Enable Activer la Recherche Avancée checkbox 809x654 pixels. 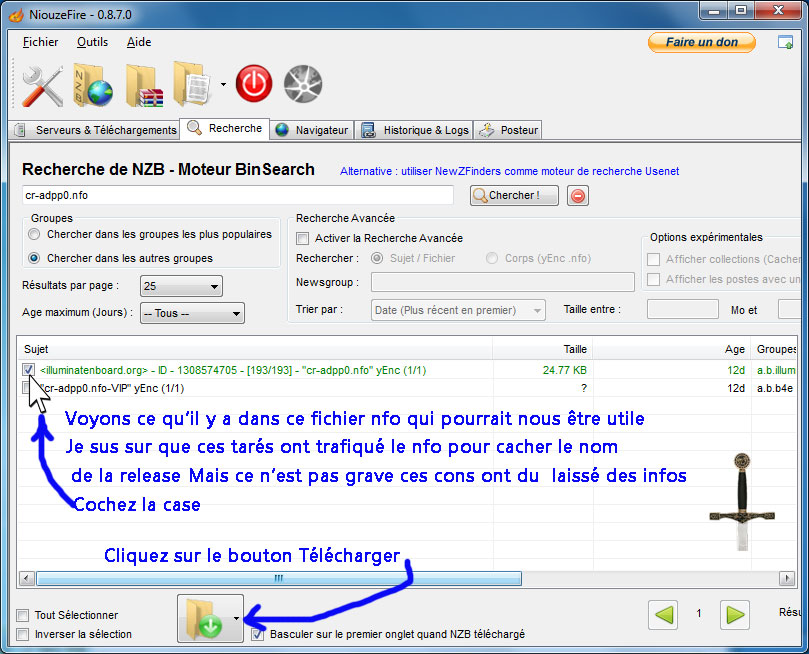[303, 238]
